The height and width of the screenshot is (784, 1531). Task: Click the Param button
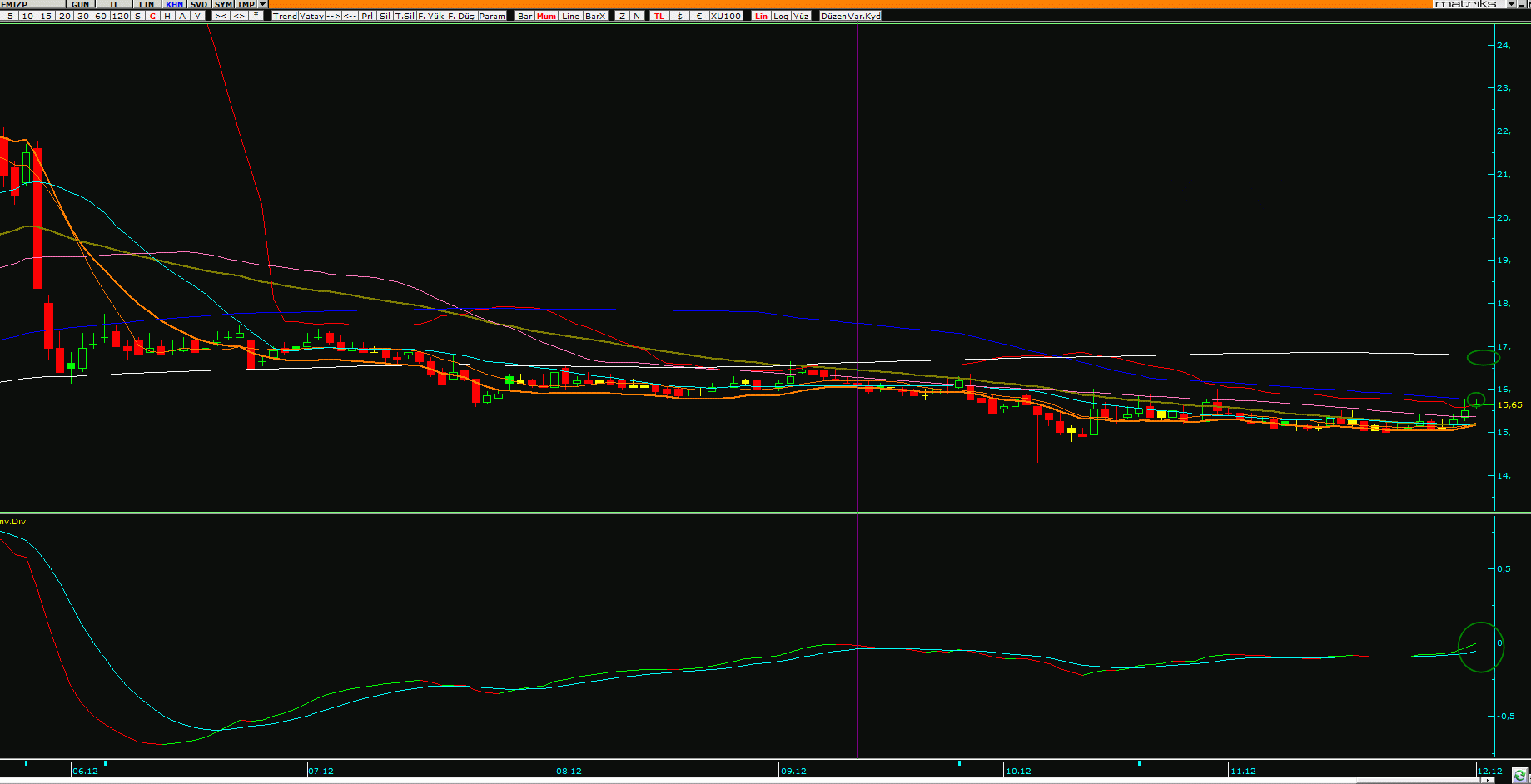492,16
